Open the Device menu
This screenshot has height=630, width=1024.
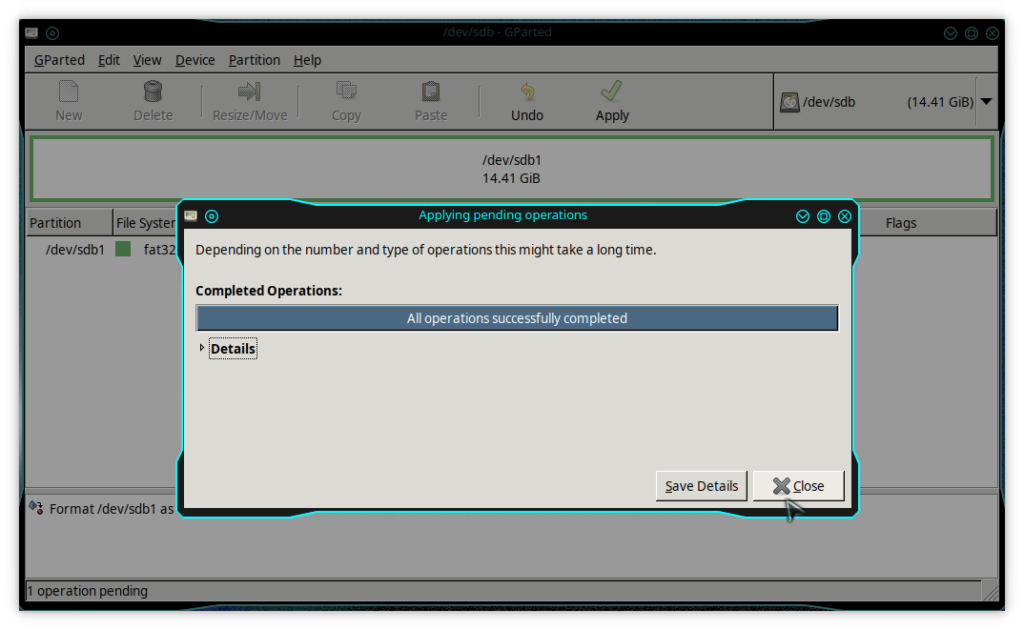[195, 60]
